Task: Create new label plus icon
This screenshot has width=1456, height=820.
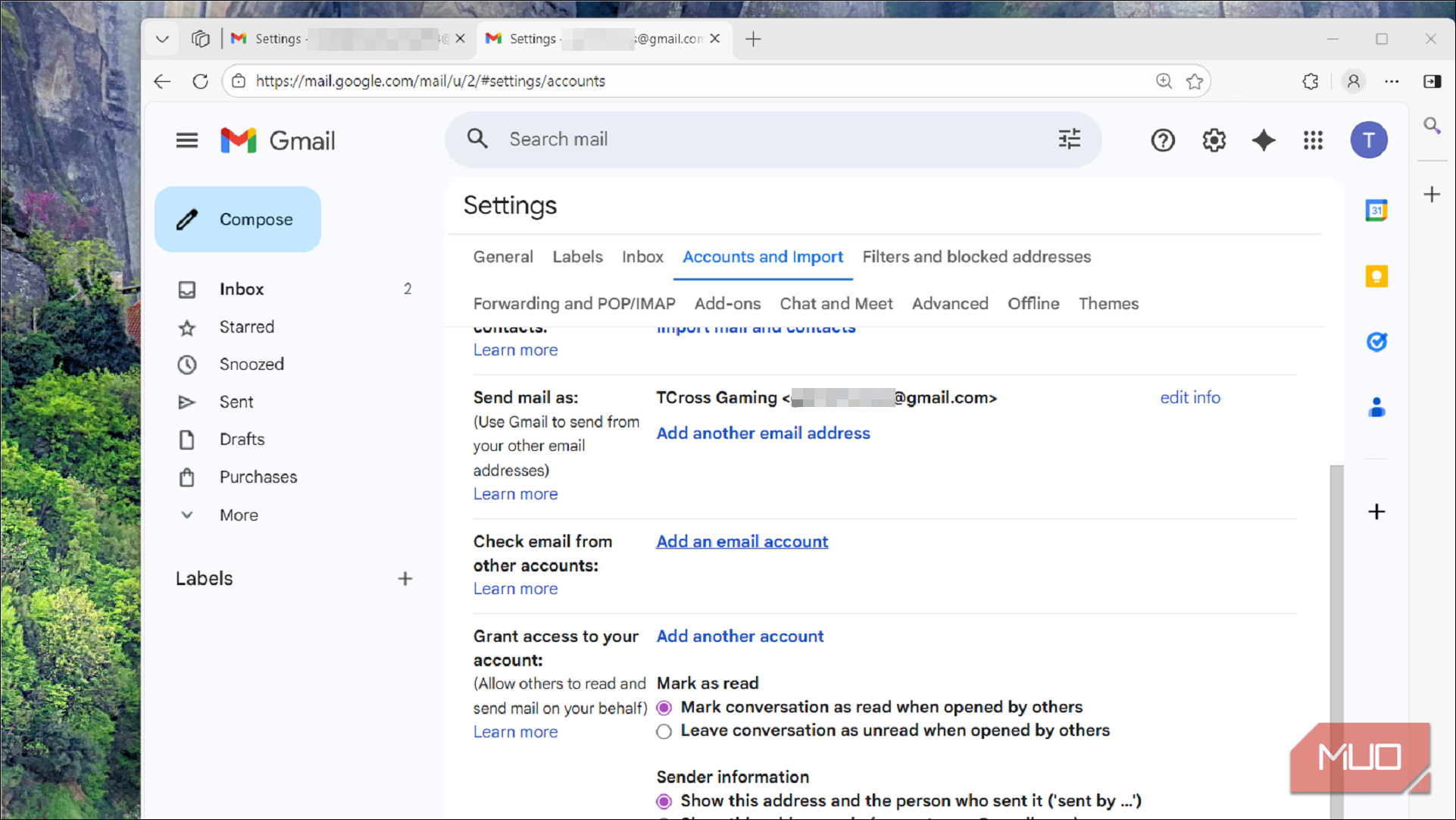Action: point(405,579)
